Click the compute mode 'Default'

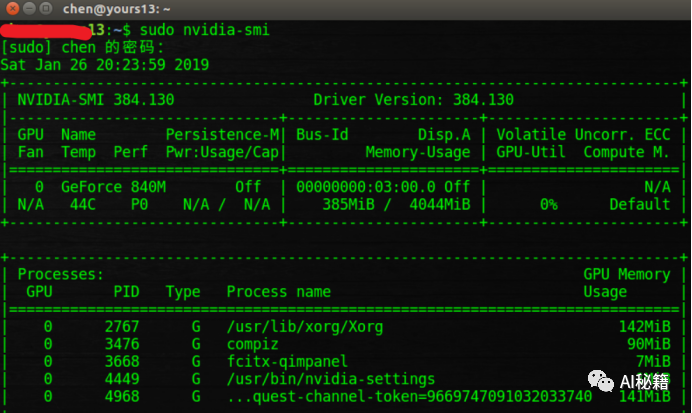pos(640,205)
